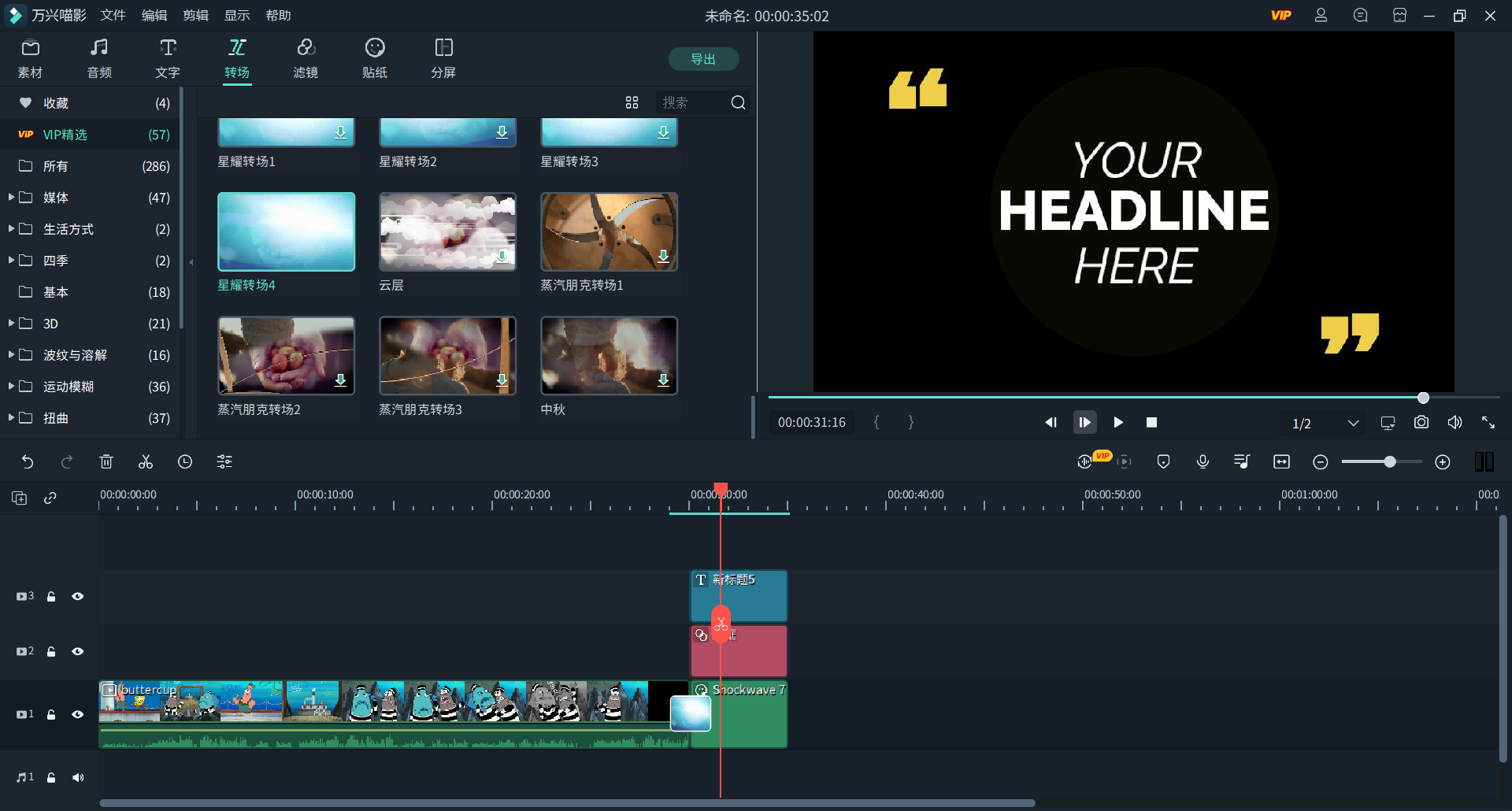
Task: Toggle lock on video track 2
Action: point(51,652)
